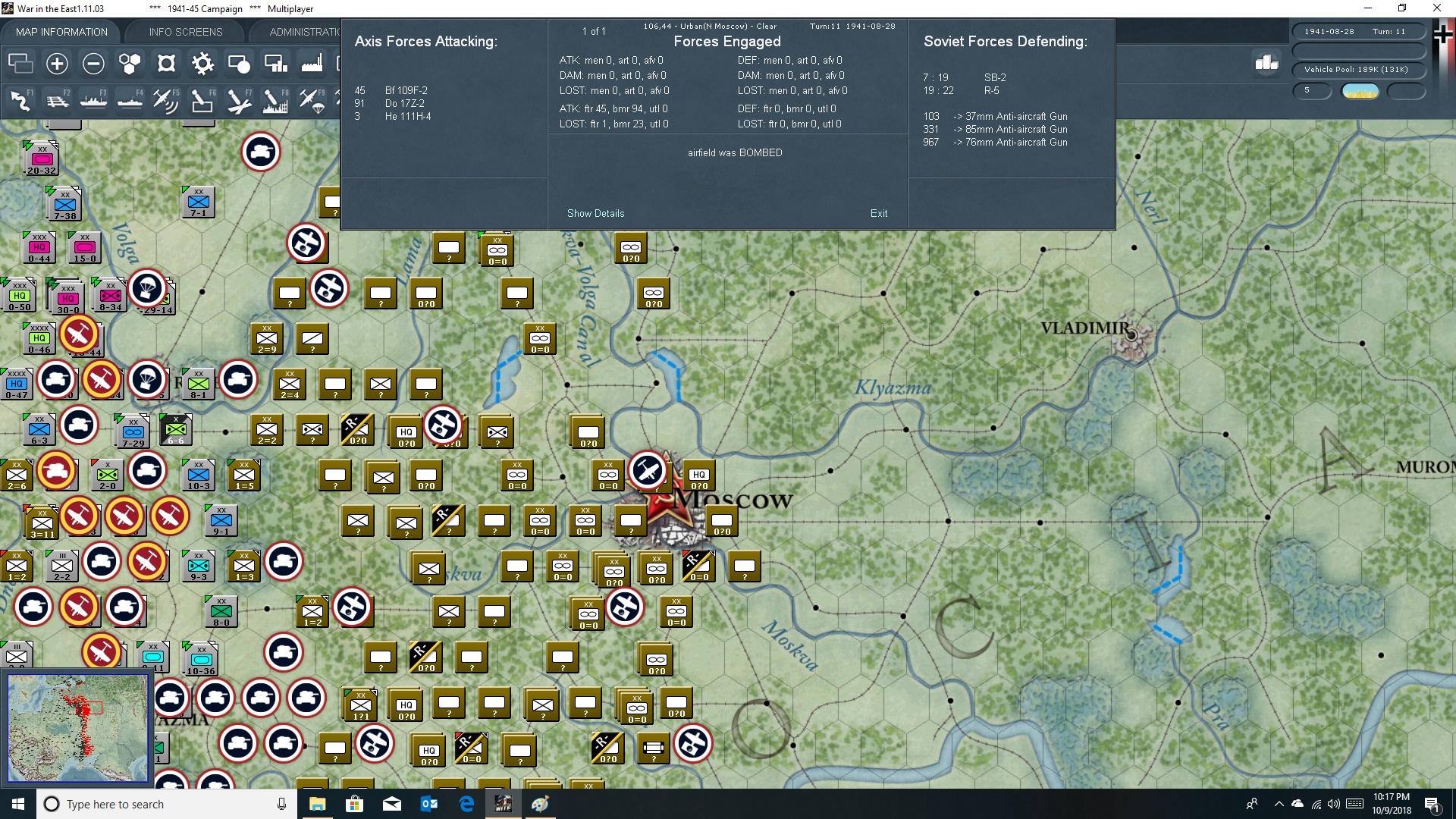
Task: Open the INFO SCREENS tab
Action: coord(186,32)
